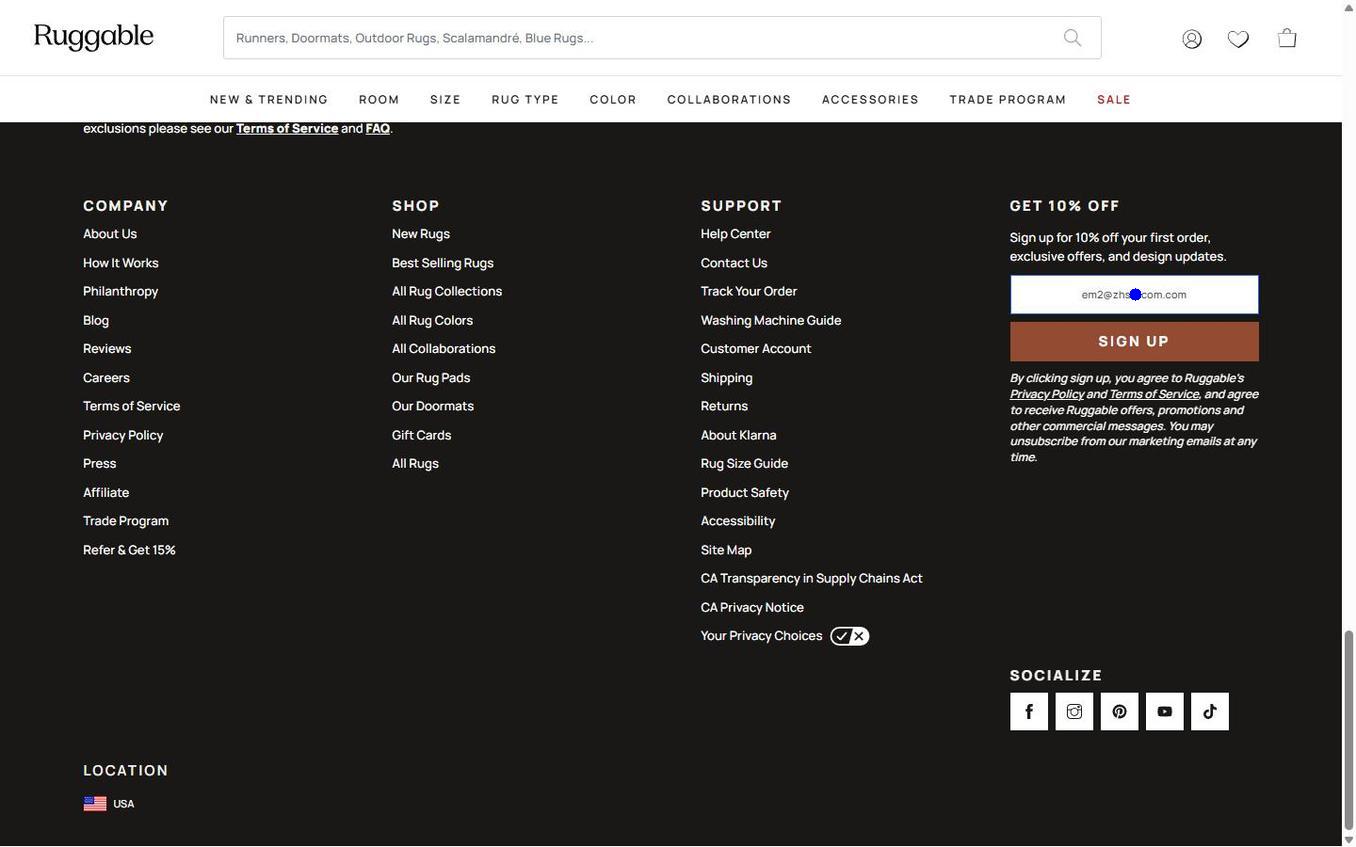Click the email address signup field
The width and height of the screenshot is (1356, 847).
click(x=1134, y=294)
